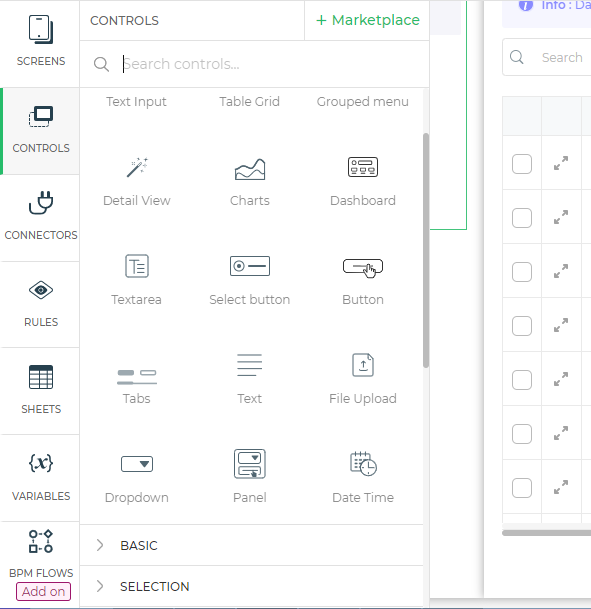Tick the fifth row checkbox in table

click(x=522, y=380)
